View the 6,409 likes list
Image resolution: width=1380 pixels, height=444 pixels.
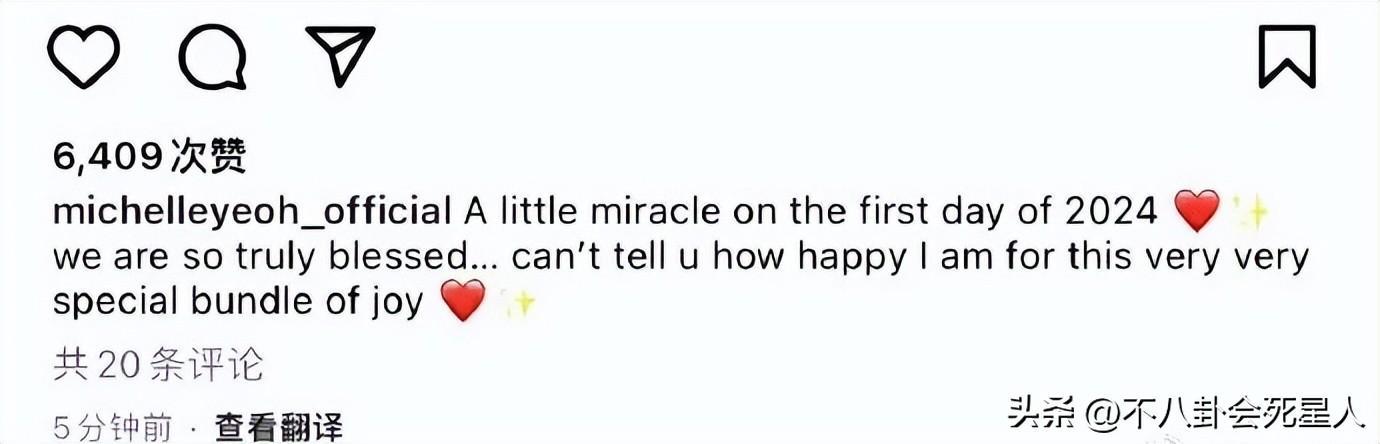[x=150, y=156]
